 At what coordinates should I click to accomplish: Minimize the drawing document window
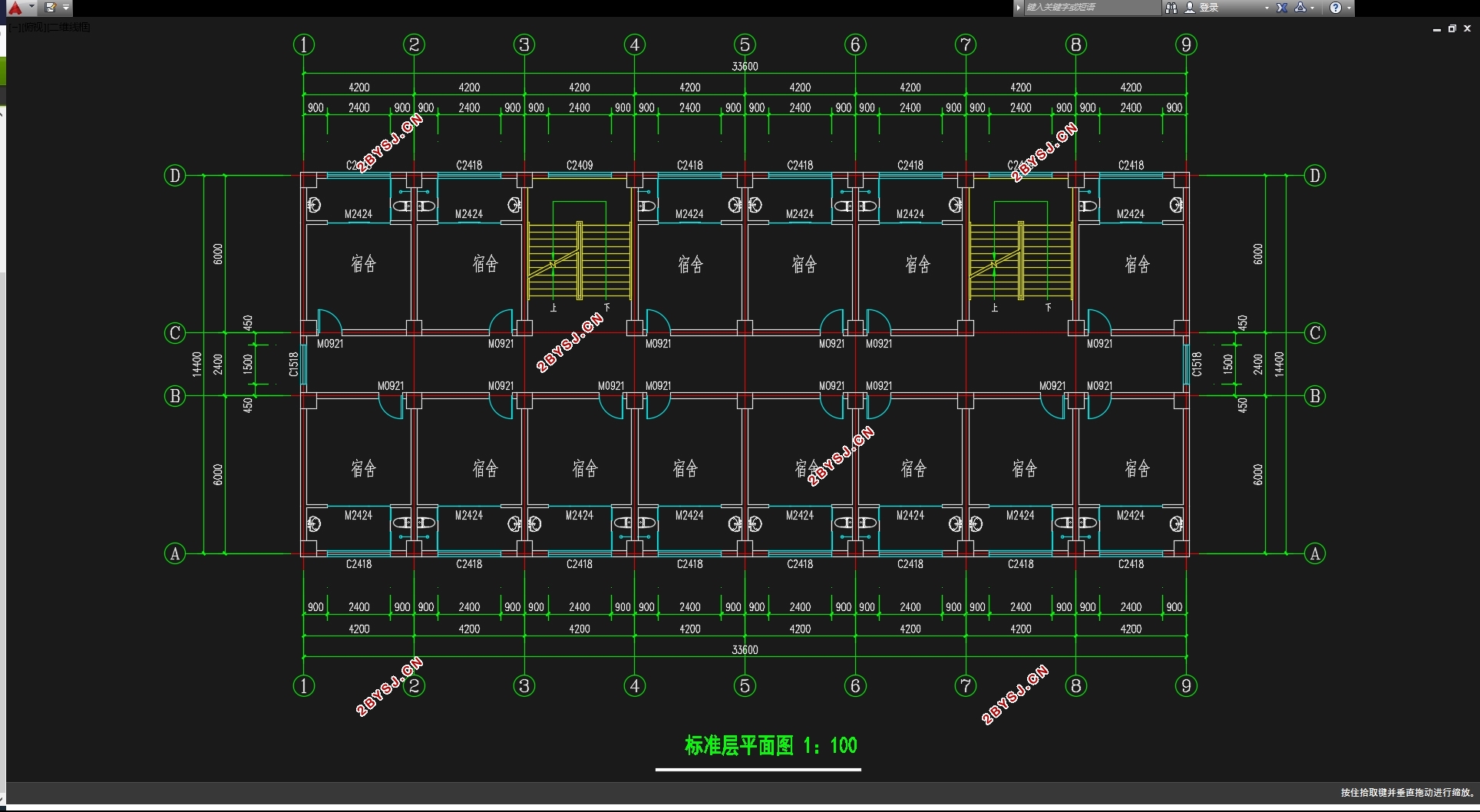point(1436,28)
